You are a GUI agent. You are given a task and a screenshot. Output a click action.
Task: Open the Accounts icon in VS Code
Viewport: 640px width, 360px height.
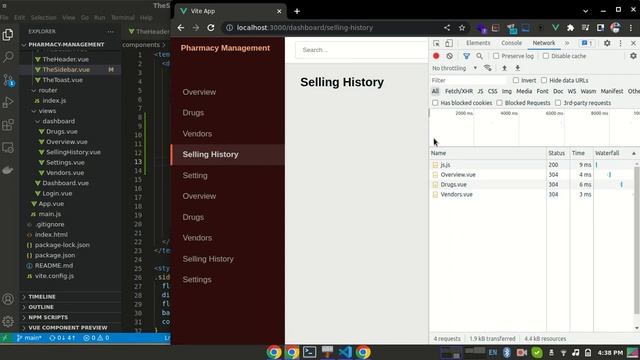(x=8, y=299)
